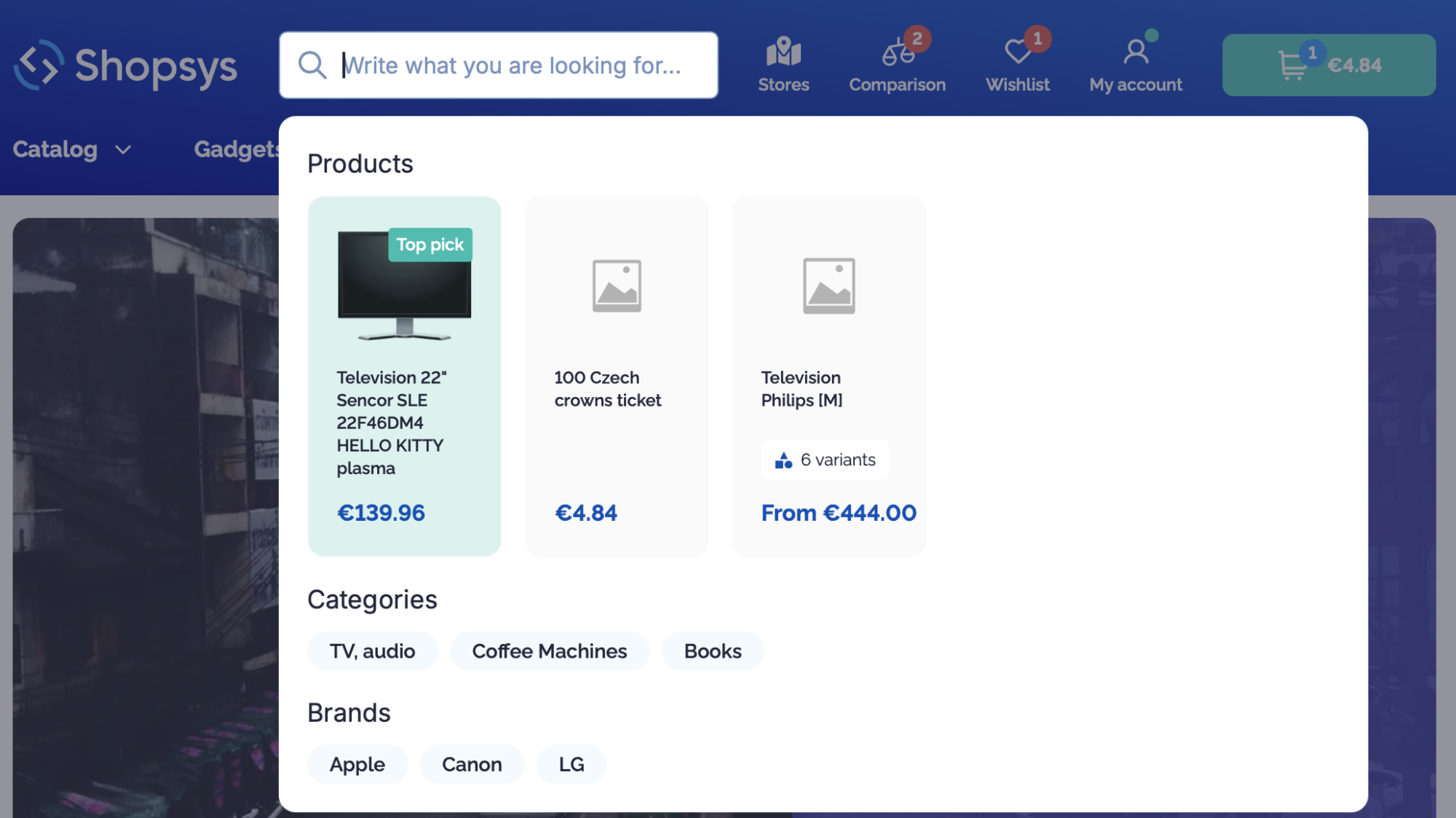Open the product Comparison scales icon
1456x818 pixels.
pos(898,52)
